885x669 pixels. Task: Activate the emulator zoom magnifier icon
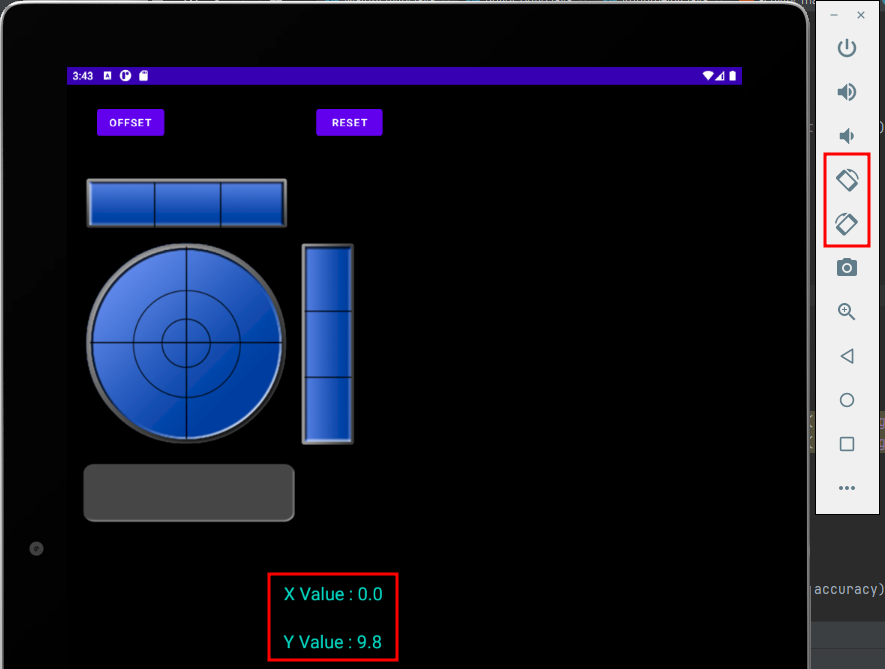coord(846,312)
